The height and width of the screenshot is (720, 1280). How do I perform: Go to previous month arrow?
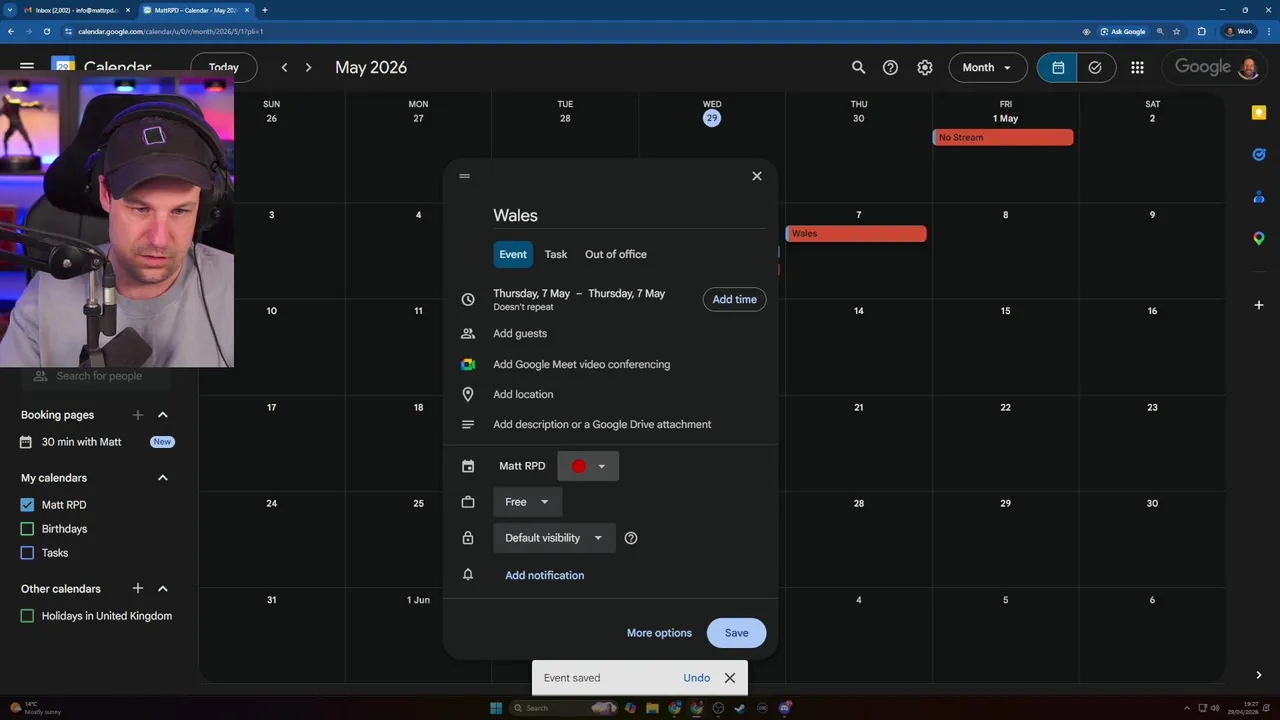pos(284,67)
